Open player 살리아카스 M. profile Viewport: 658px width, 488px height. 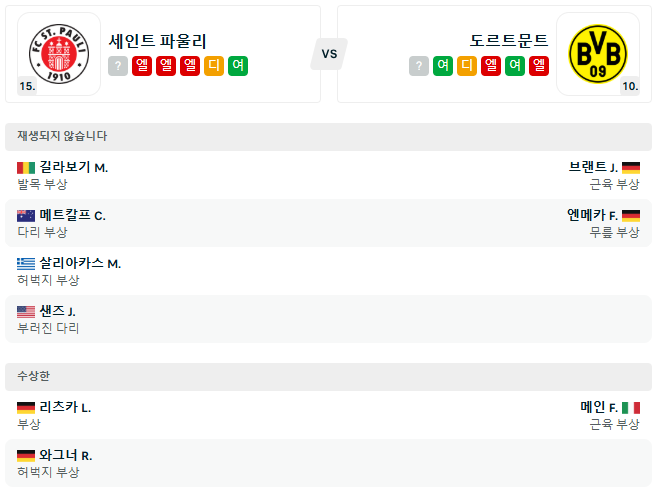pyautogui.click(x=80, y=263)
